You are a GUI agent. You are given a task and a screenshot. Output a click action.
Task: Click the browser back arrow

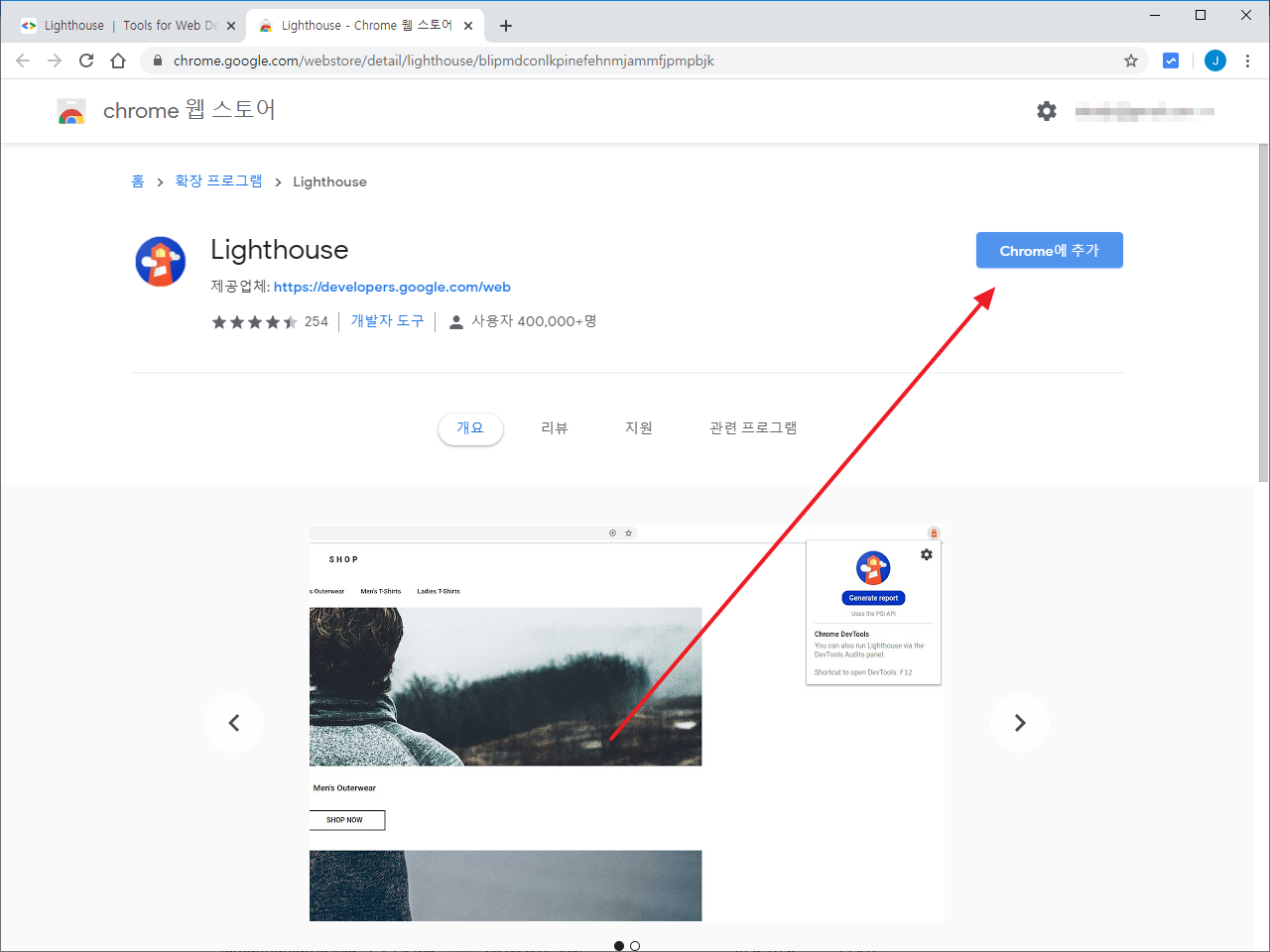pyautogui.click(x=23, y=60)
